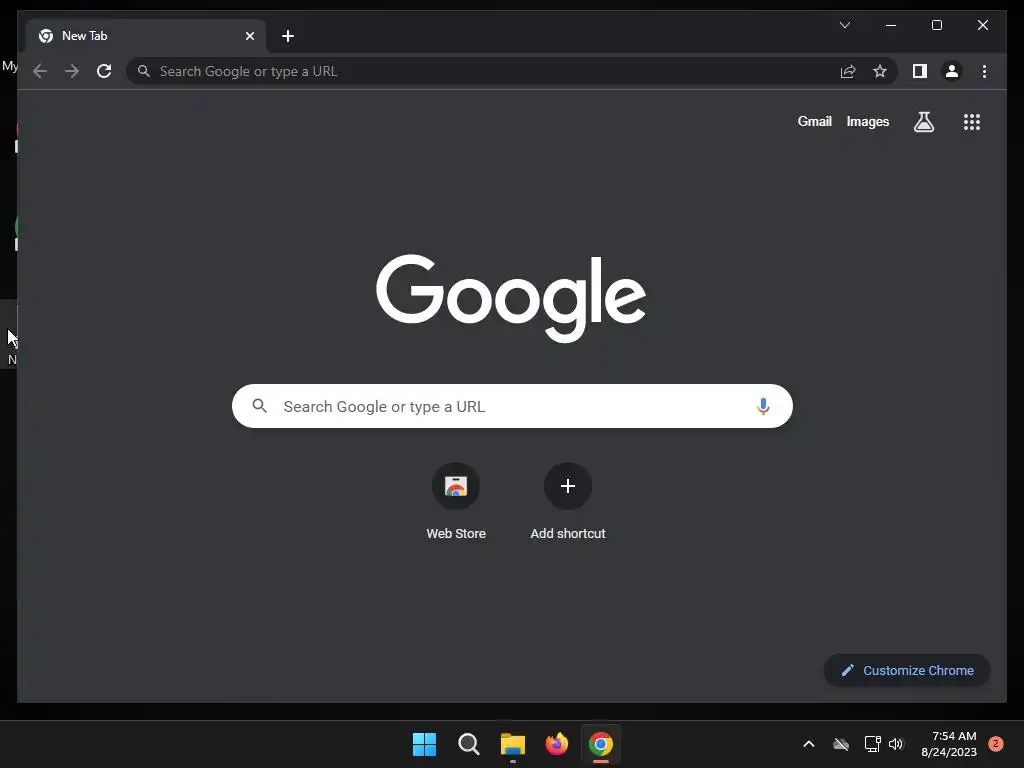Open the three-dot Chrome menu

[x=984, y=71]
